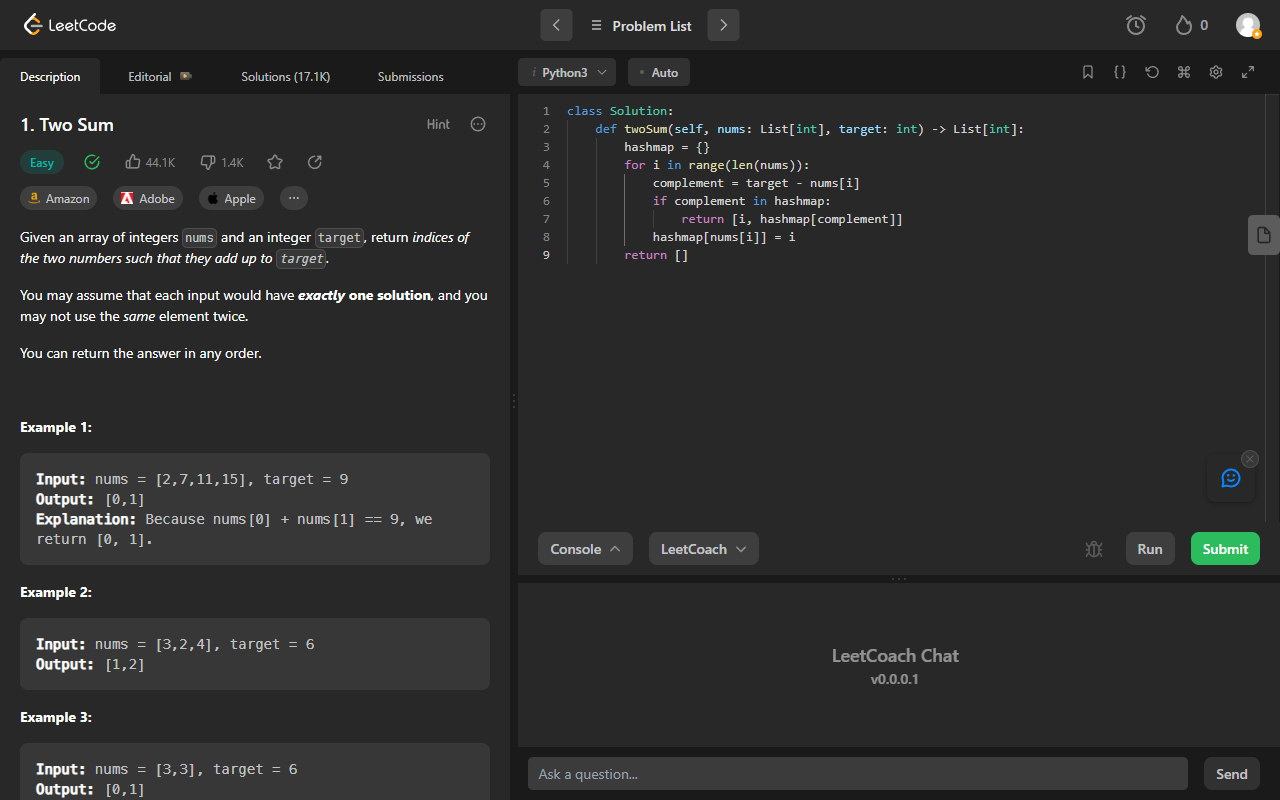Open the more options ellipsis beside Hint
1280x800 pixels.
tap(478, 124)
